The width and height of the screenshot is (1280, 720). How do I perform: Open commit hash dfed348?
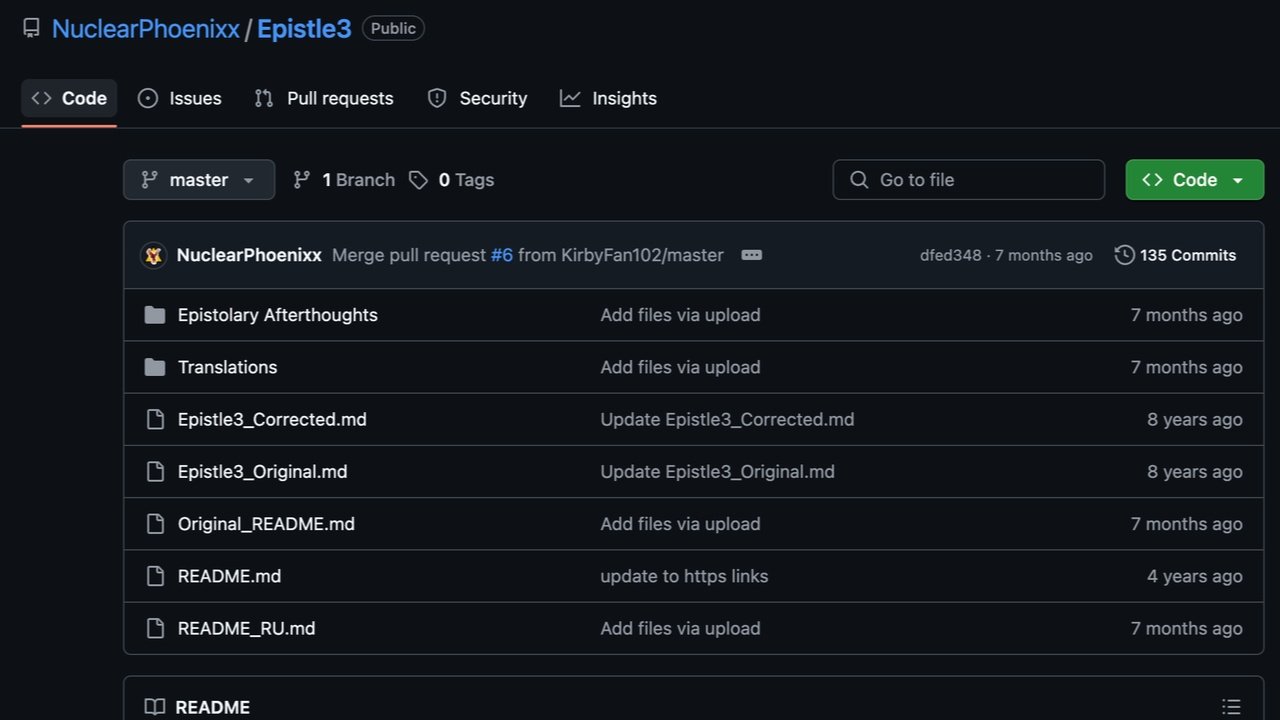pos(951,255)
